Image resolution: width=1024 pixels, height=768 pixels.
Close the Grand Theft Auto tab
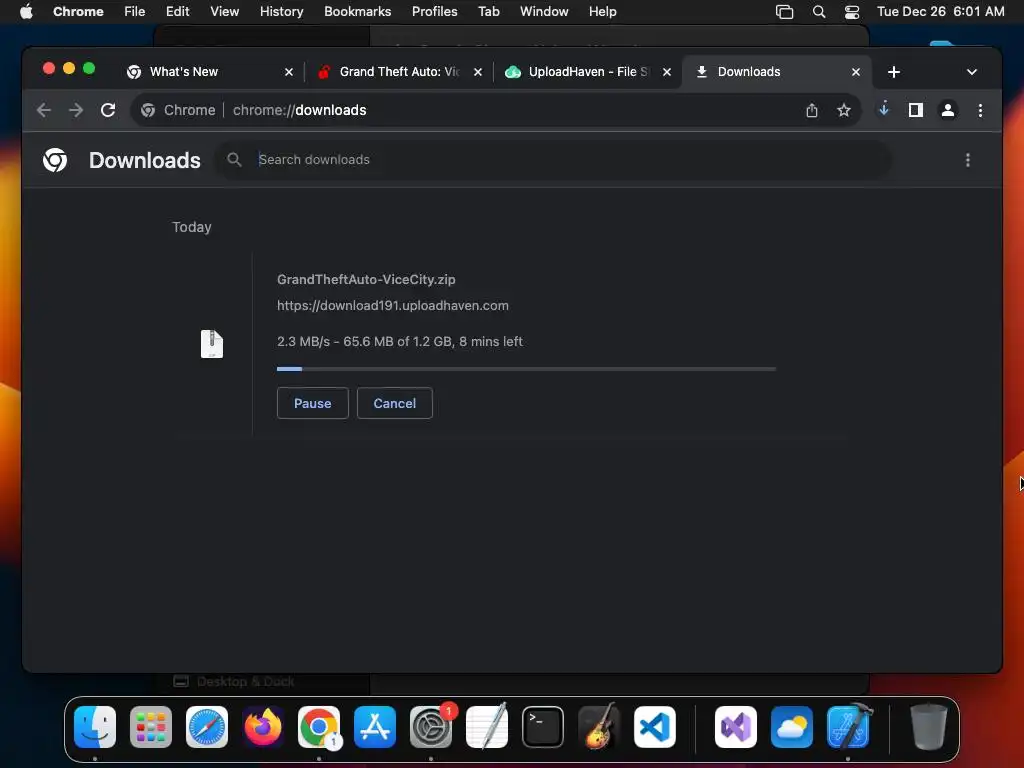[x=477, y=72]
